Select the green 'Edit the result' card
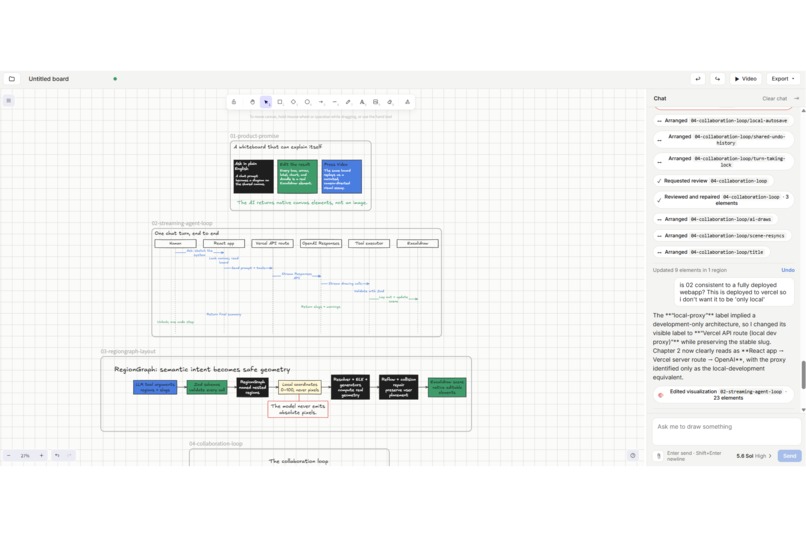The width and height of the screenshot is (806, 537). coord(297,176)
